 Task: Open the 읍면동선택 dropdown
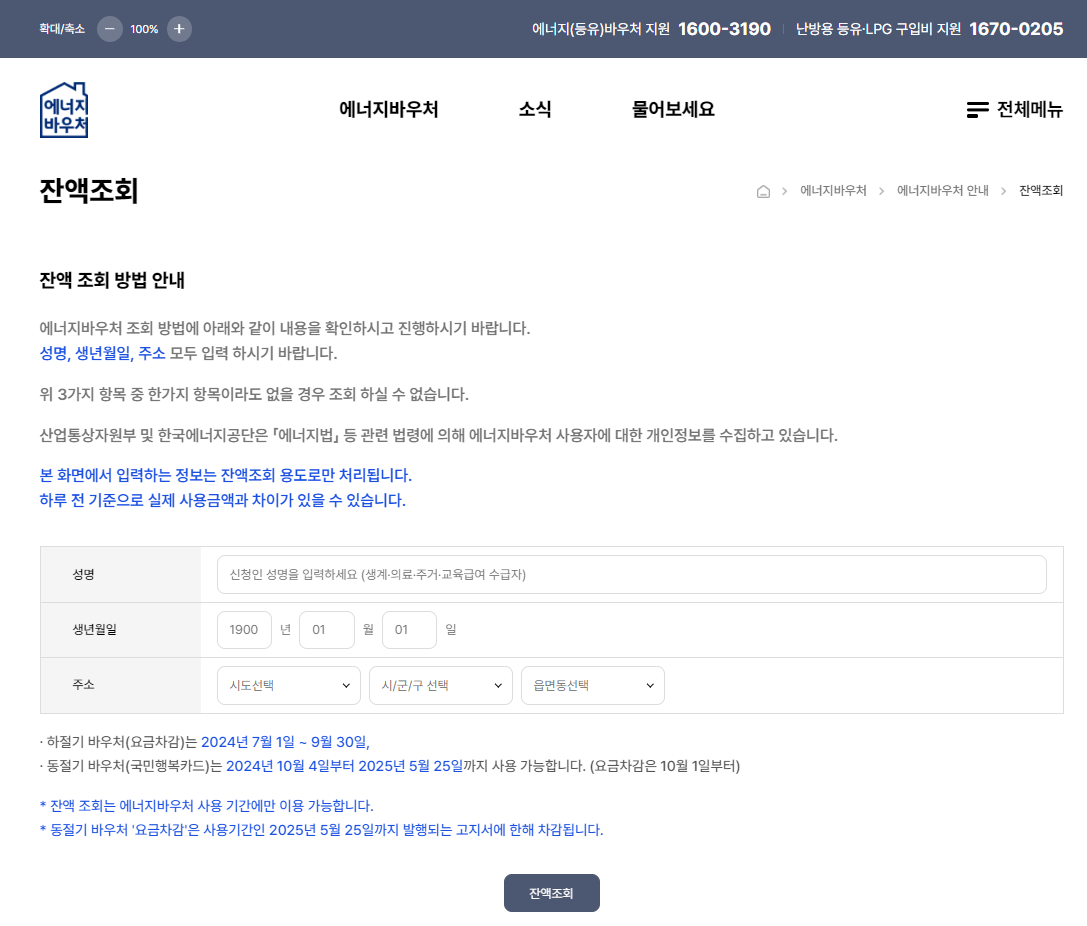[x=592, y=685]
